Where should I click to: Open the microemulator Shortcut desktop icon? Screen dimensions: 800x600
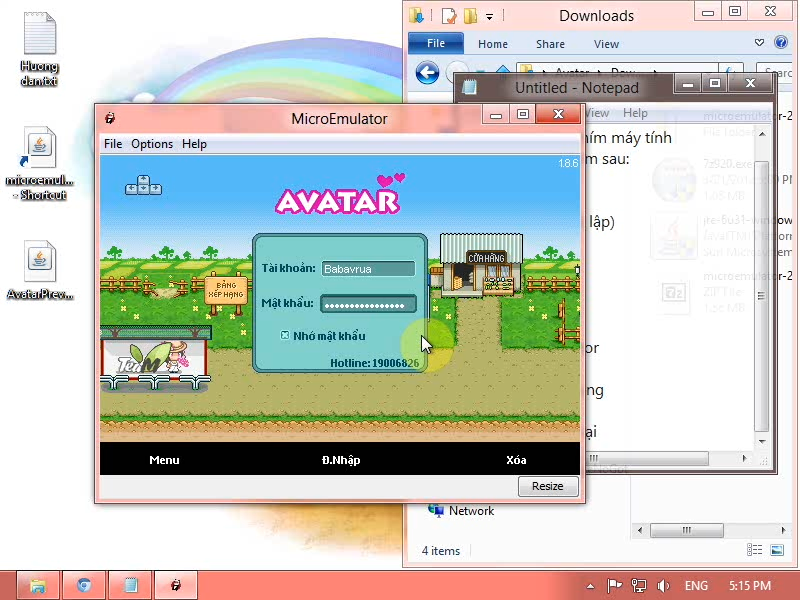click(x=39, y=163)
